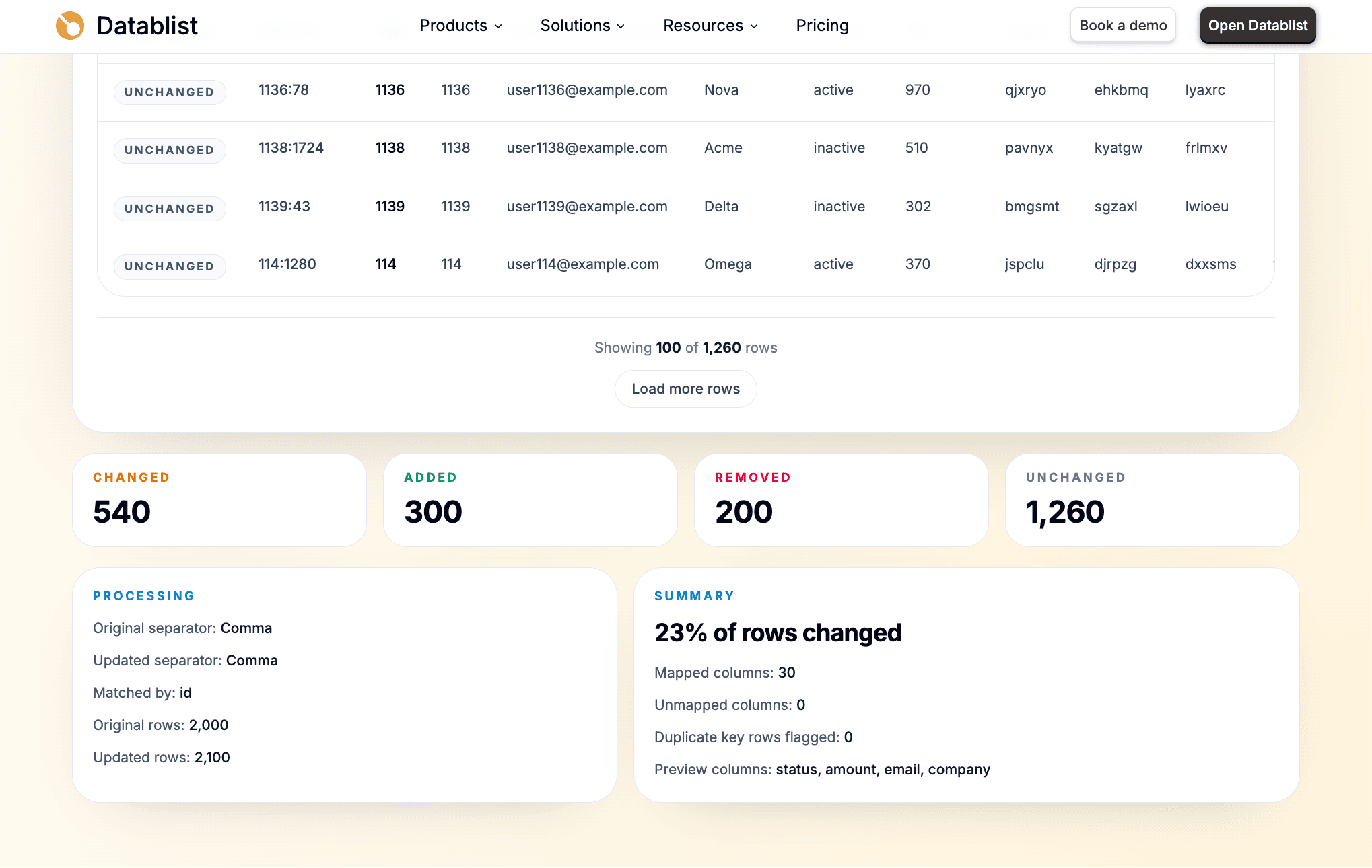Viewport: 1372px width, 868px height.
Task: Click the active status in row 114
Action: [x=833, y=264]
